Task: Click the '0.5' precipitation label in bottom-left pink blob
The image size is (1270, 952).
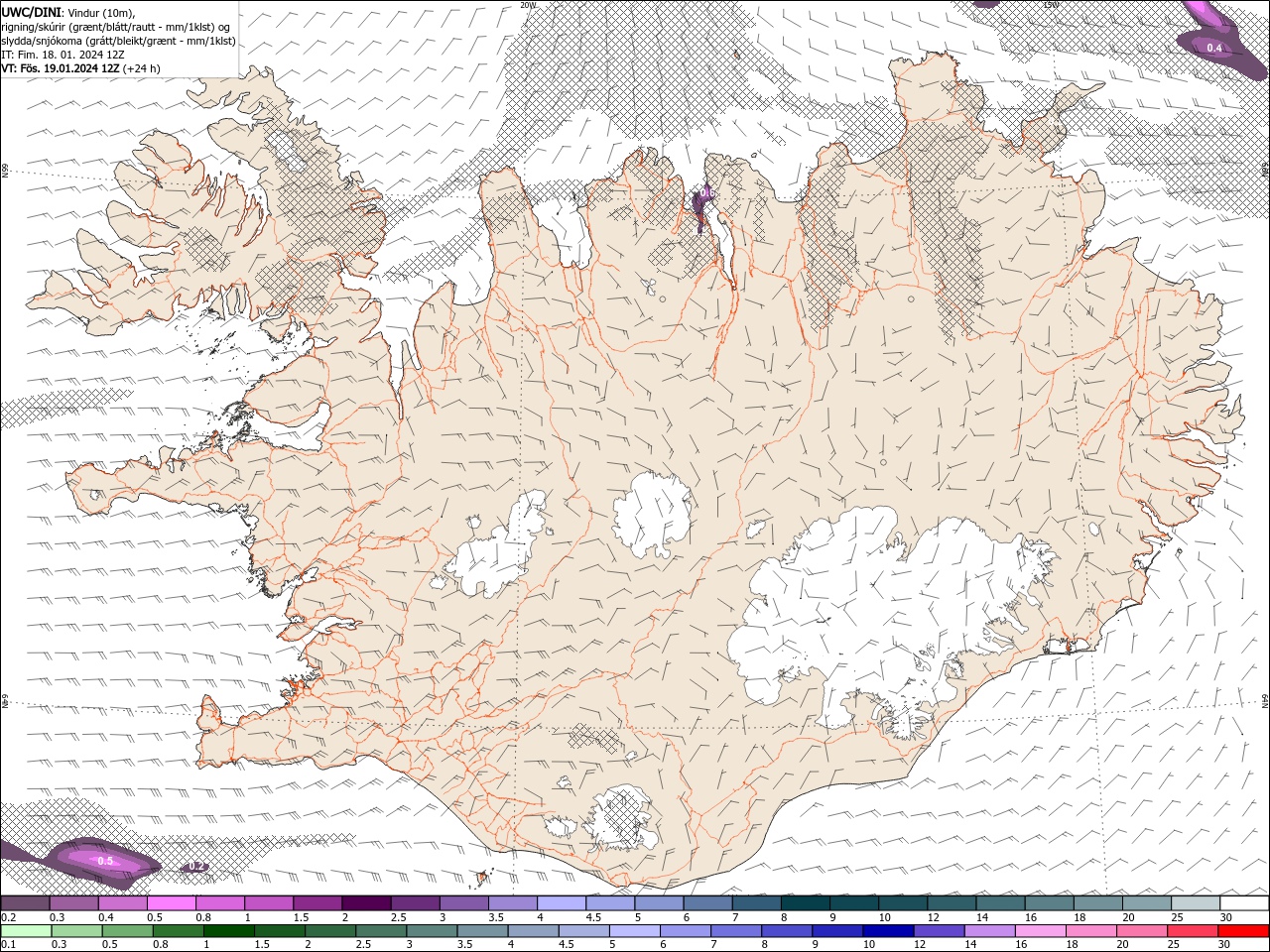Action: [105, 861]
